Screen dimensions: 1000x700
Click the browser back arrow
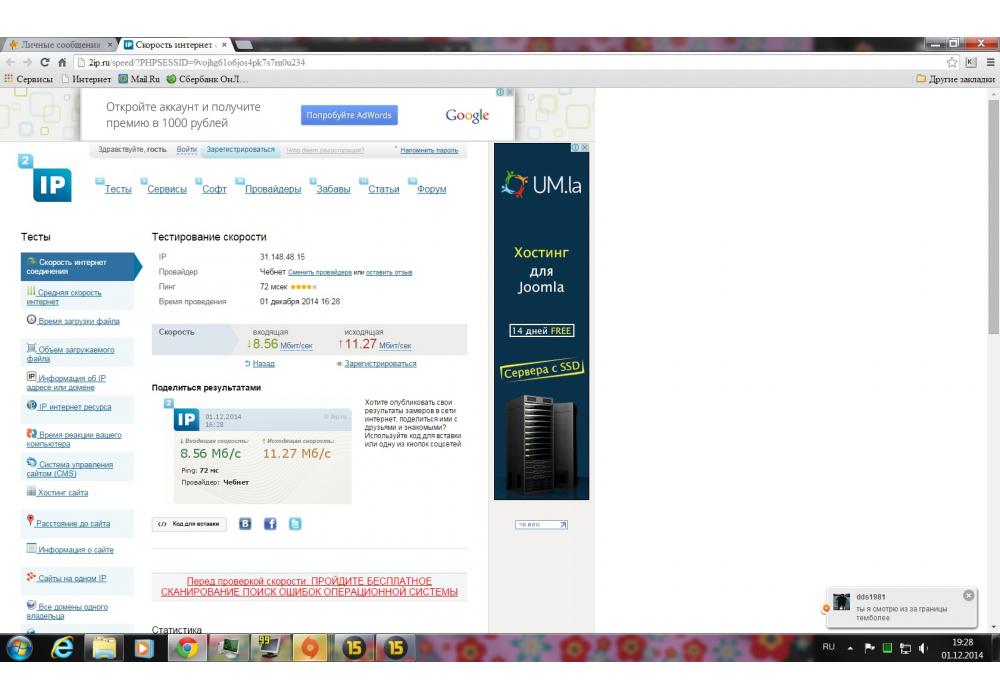point(10,62)
